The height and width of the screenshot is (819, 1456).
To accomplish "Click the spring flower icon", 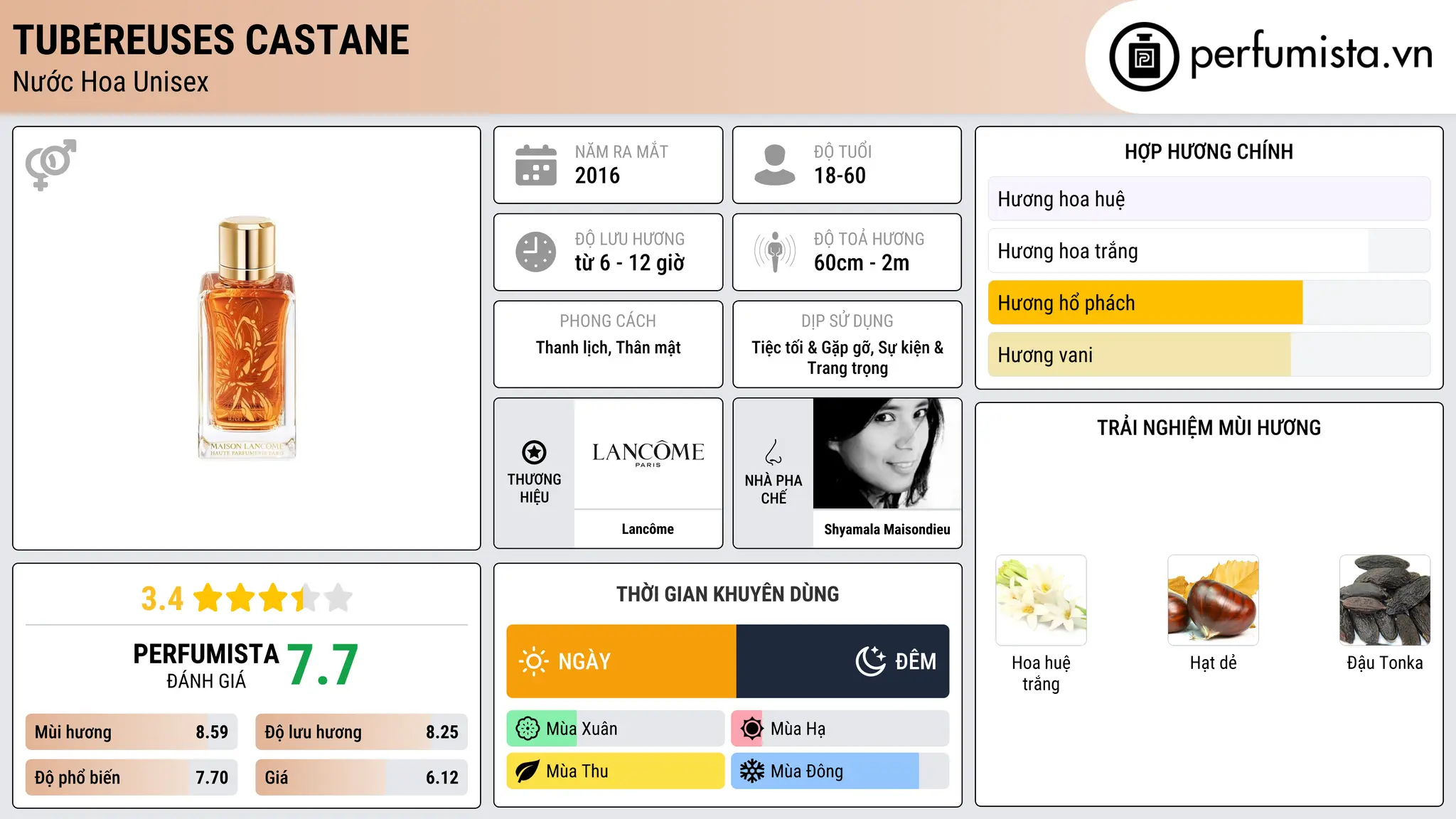I will (528, 729).
